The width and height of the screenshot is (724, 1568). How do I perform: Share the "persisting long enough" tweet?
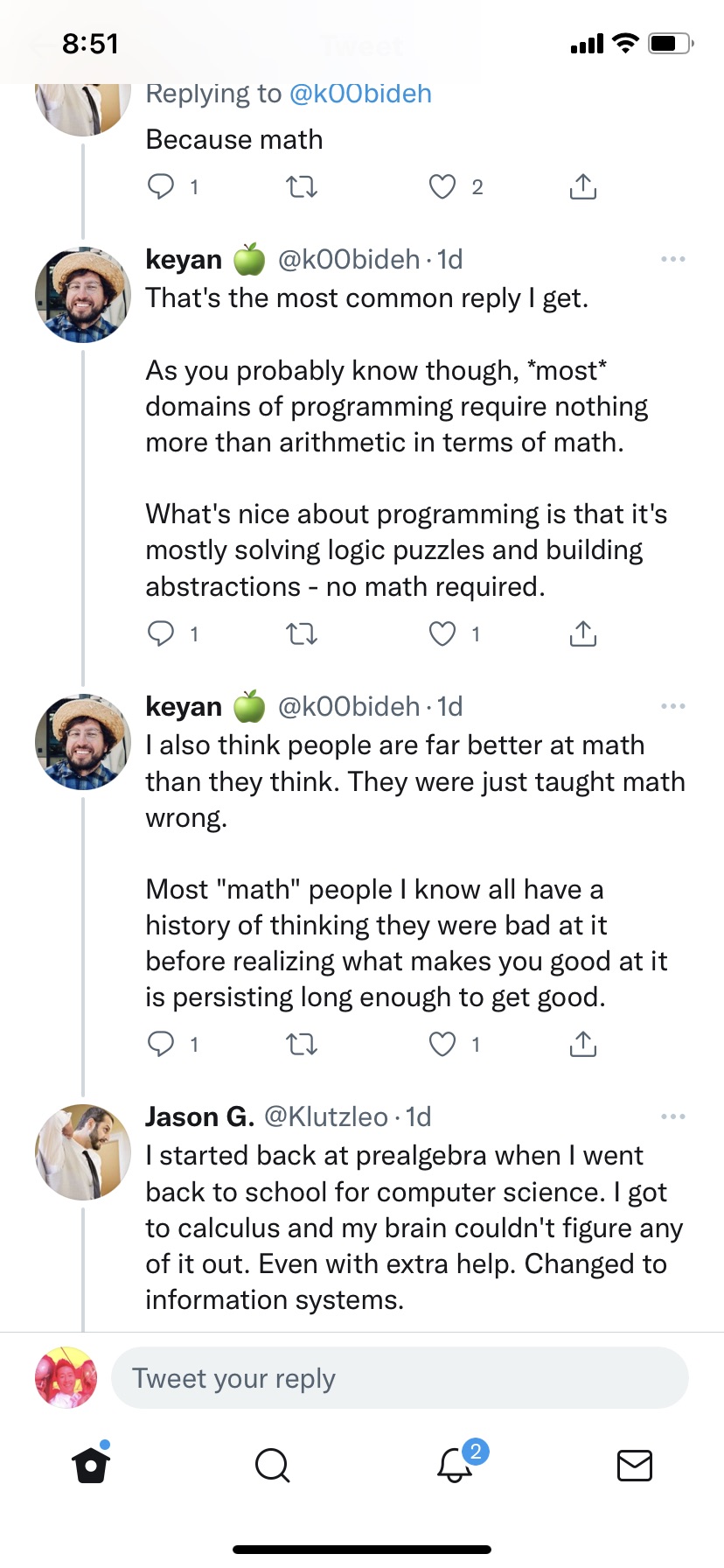582,1044
